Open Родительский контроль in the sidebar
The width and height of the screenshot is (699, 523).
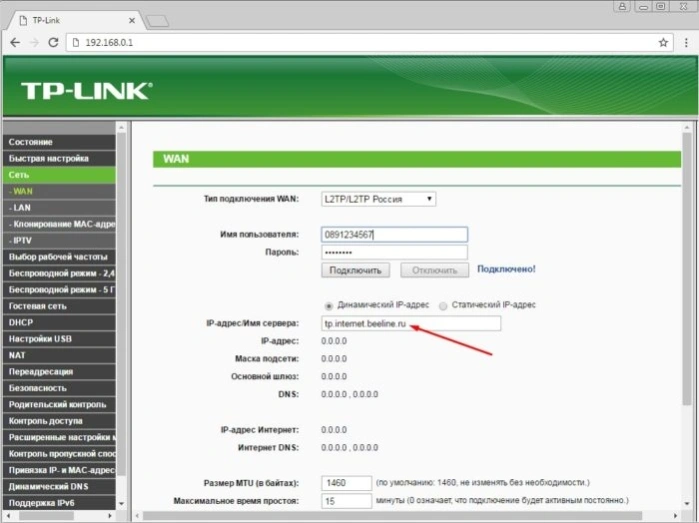pyautogui.click(x=59, y=405)
